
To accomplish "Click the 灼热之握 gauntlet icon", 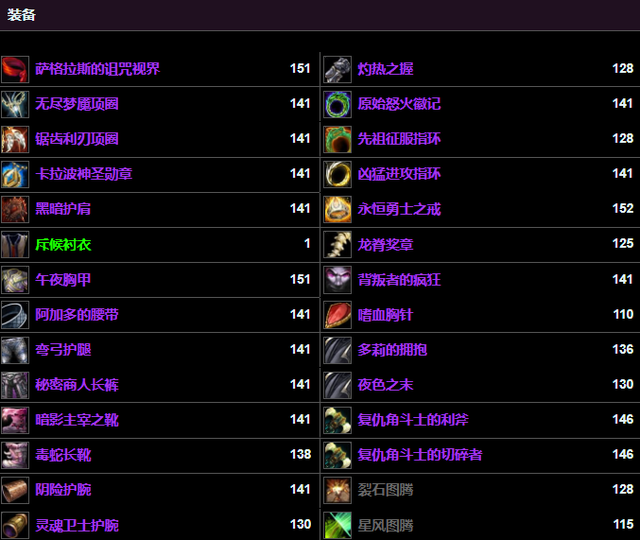I will pos(338,69).
